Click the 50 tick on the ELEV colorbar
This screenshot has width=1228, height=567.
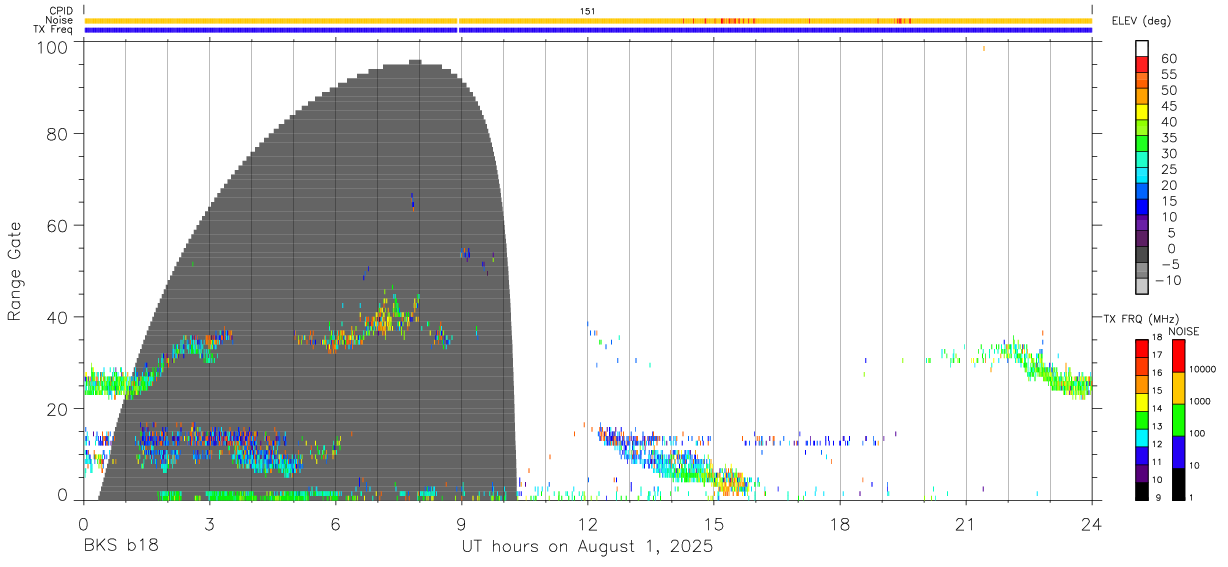[x=1168, y=90]
